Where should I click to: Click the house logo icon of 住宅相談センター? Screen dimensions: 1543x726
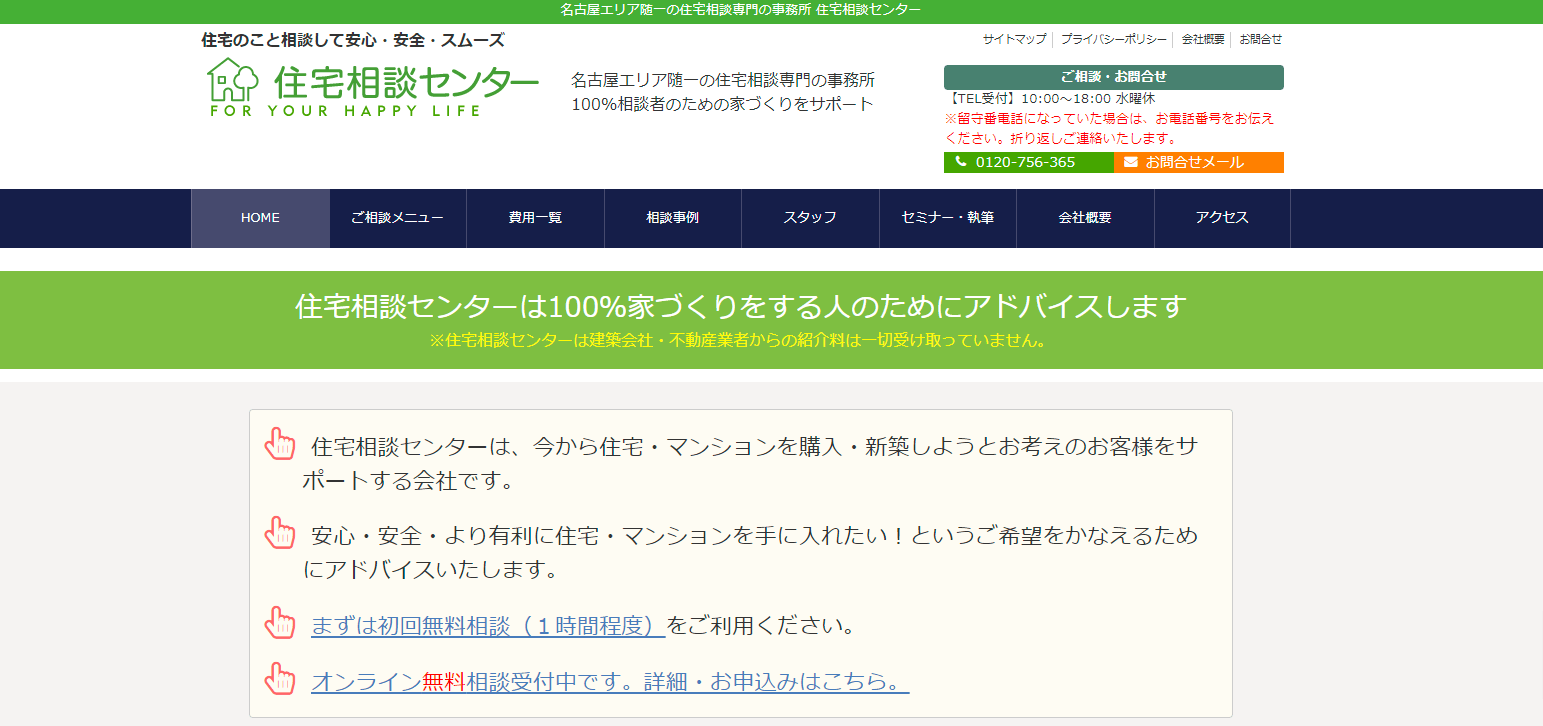pos(232,78)
